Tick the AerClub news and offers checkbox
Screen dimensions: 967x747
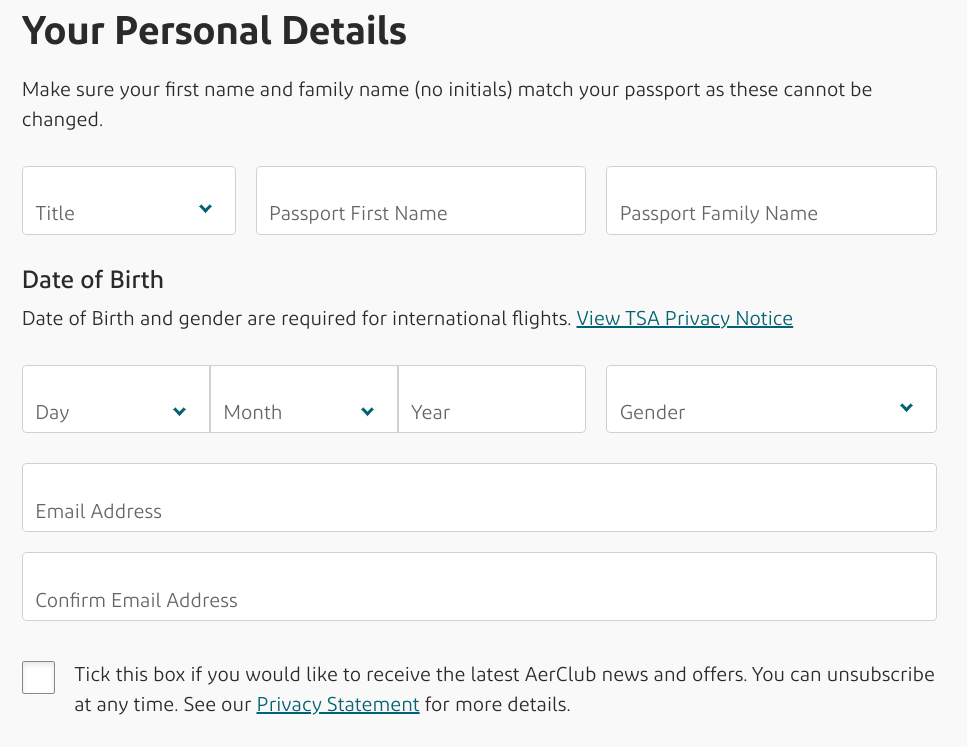coord(39,677)
